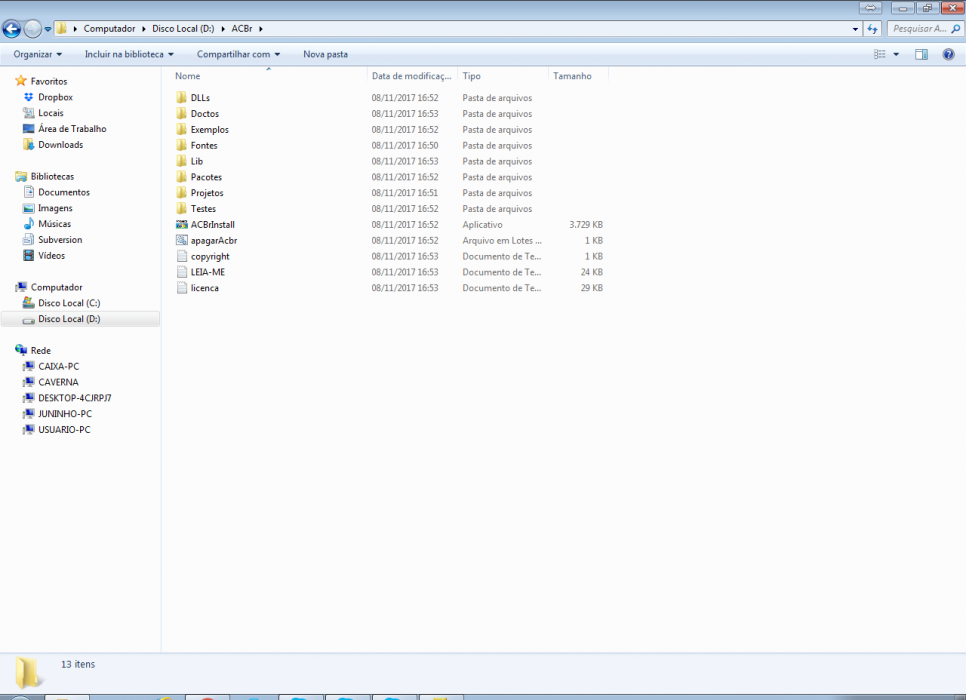Image resolution: width=966 pixels, height=700 pixels.
Task: Select the Lib folder icon
Action: [x=181, y=161]
